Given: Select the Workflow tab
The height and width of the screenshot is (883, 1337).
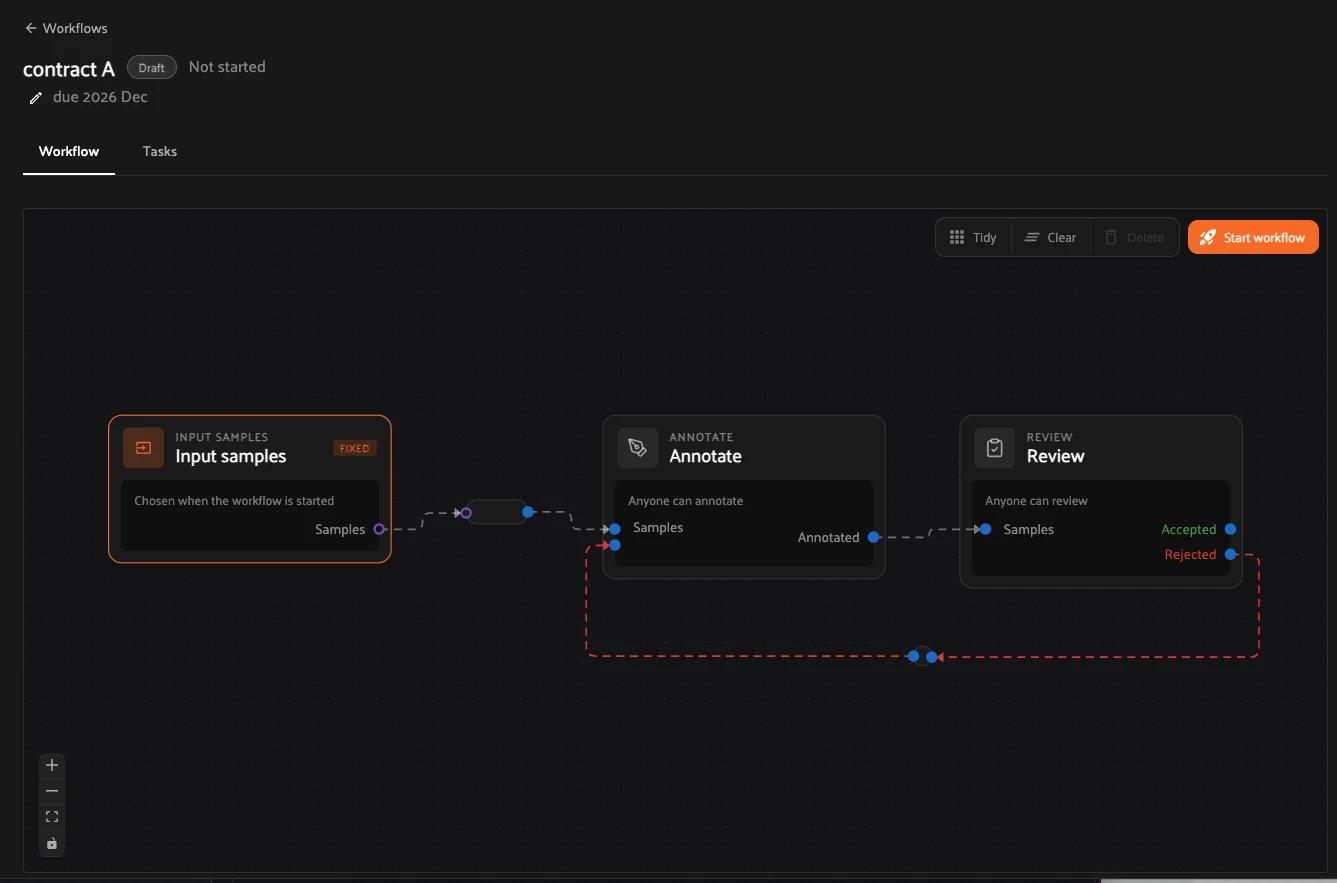Looking at the screenshot, I should click(69, 151).
